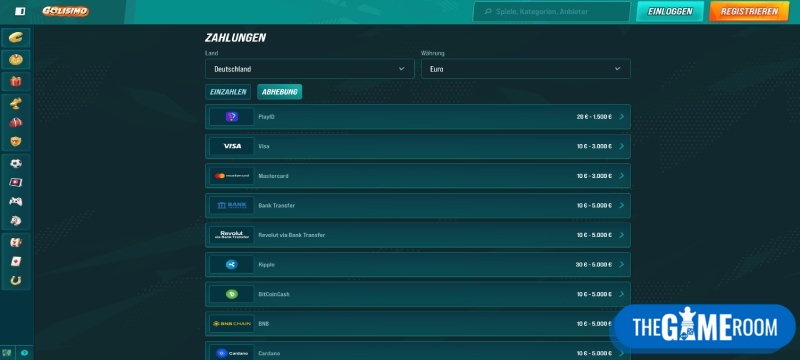Image resolution: width=800 pixels, height=360 pixels.
Task: Open the red gift box promotions icon
Action: pyautogui.click(x=16, y=81)
